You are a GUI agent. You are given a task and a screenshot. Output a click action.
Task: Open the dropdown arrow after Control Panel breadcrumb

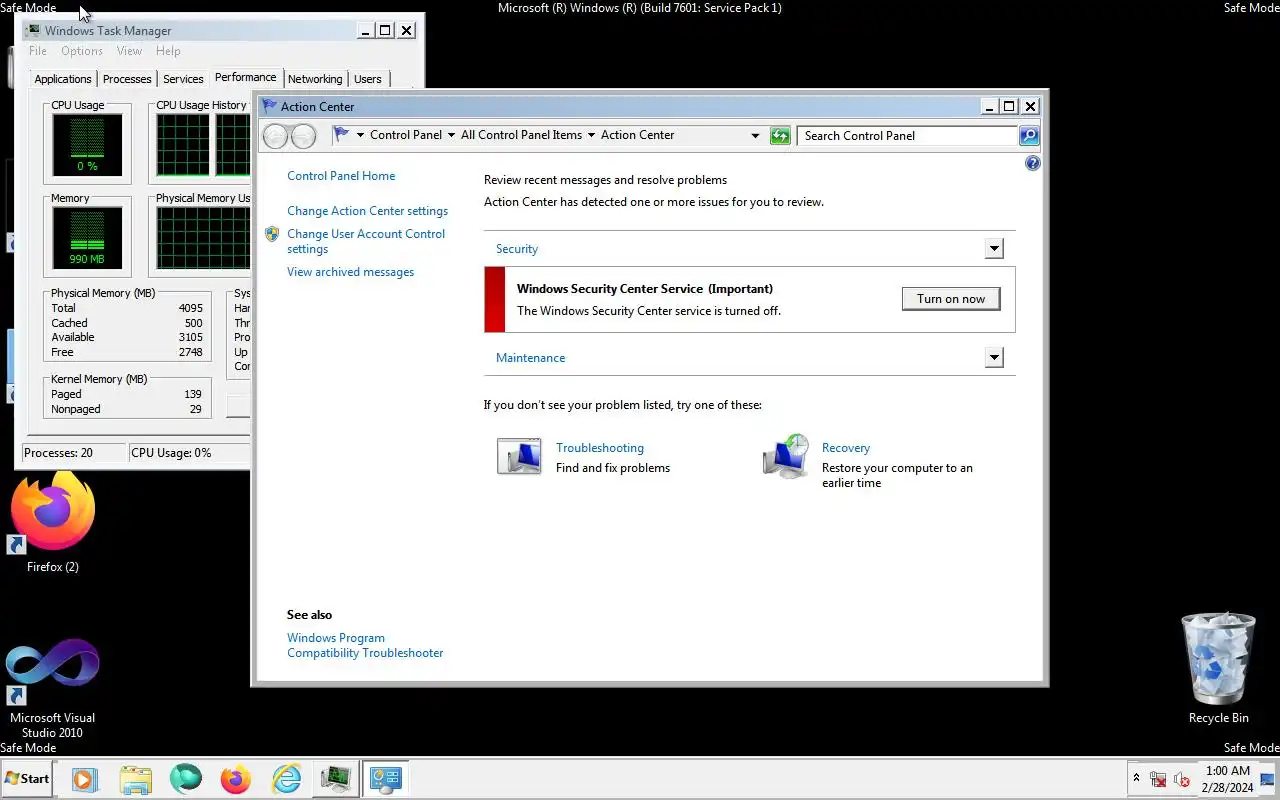point(451,135)
